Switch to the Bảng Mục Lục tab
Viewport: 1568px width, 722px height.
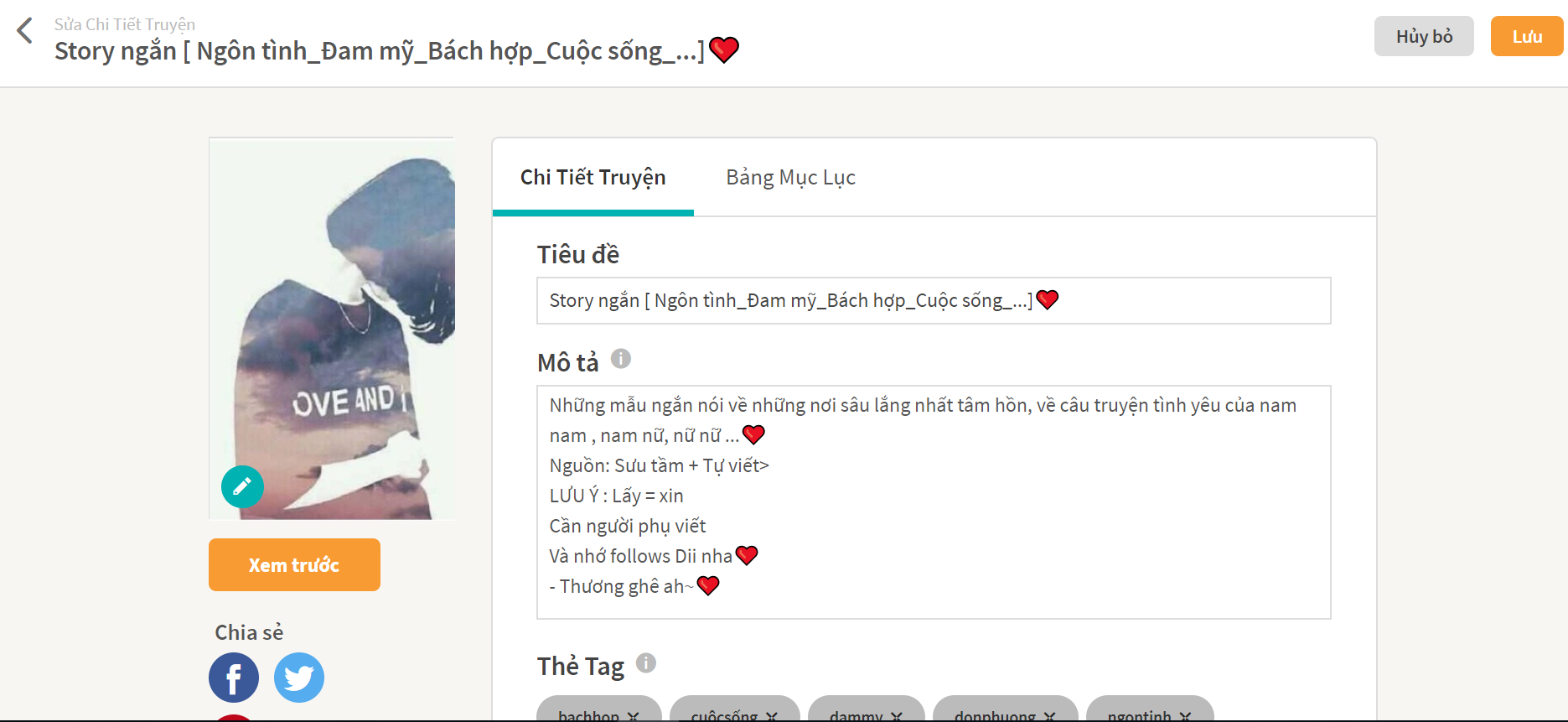[x=790, y=178]
